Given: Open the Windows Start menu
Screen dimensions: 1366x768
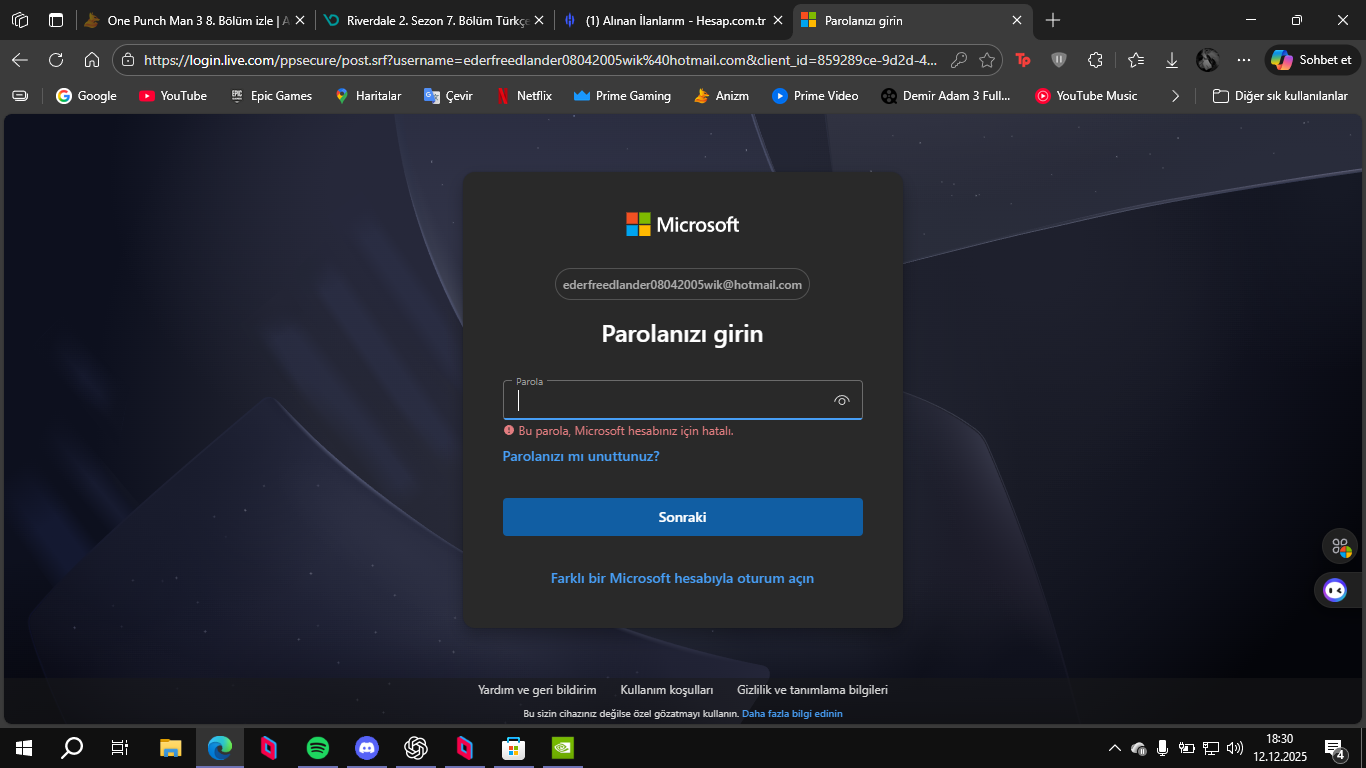Looking at the screenshot, I should (24, 747).
